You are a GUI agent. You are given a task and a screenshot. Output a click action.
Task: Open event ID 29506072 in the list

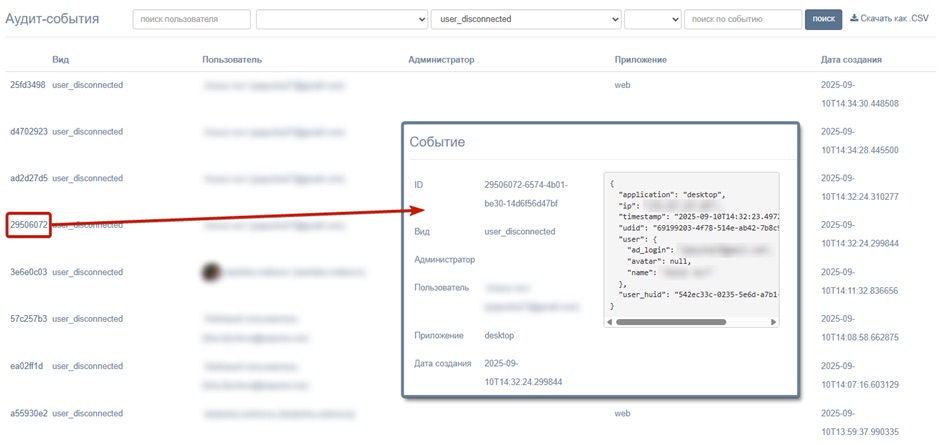coord(29,225)
